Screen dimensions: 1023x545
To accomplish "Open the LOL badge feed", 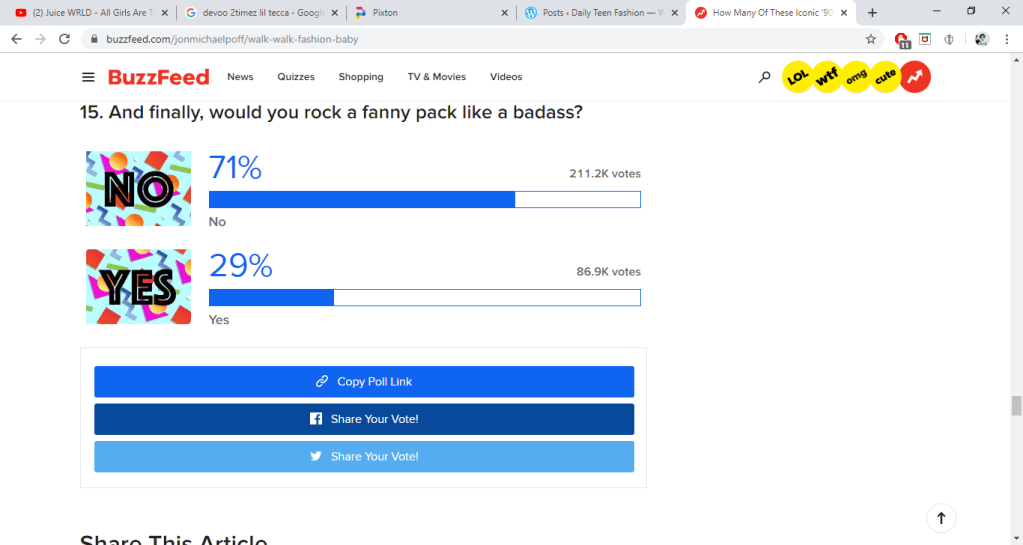I will click(x=797, y=77).
